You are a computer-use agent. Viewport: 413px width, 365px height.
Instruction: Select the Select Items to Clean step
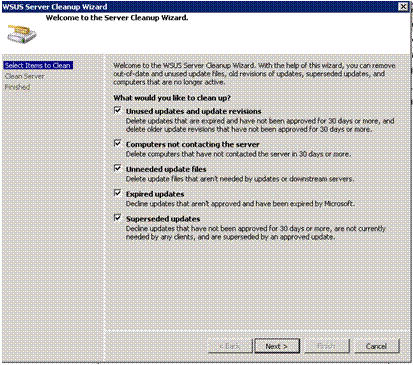click(x=38, y=65)
